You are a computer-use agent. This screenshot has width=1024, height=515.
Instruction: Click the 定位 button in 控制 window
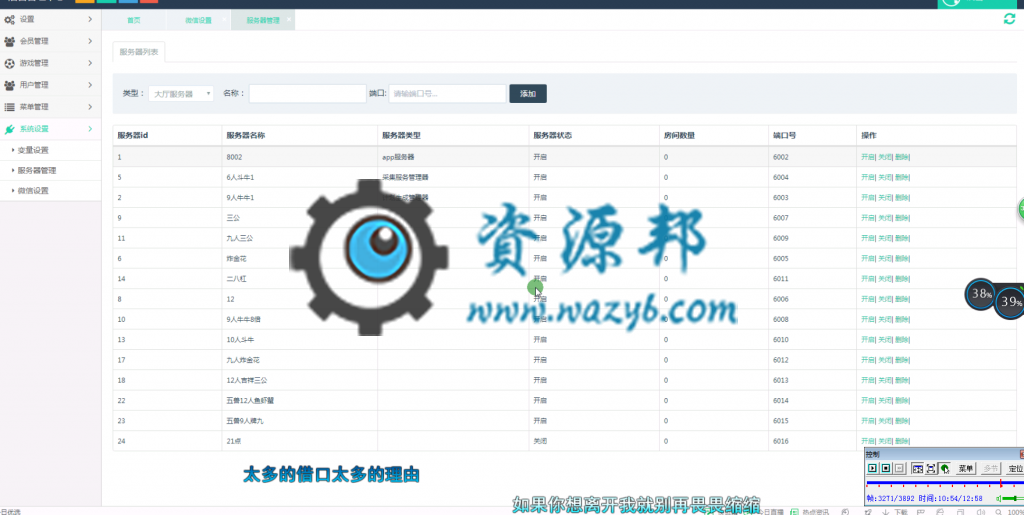click(x=1014, y=469)
